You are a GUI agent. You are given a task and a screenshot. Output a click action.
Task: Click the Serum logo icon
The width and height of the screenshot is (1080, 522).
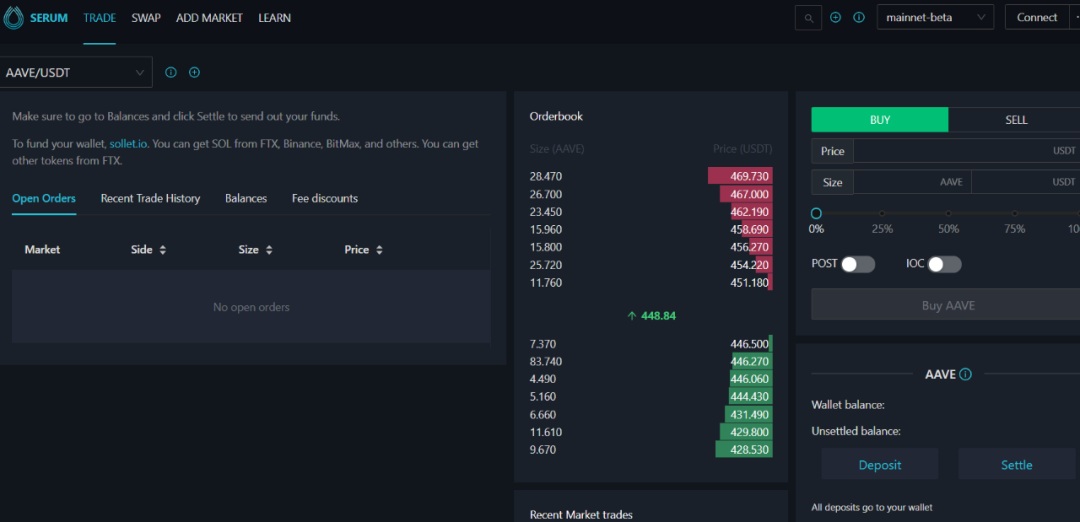[13, 18]
